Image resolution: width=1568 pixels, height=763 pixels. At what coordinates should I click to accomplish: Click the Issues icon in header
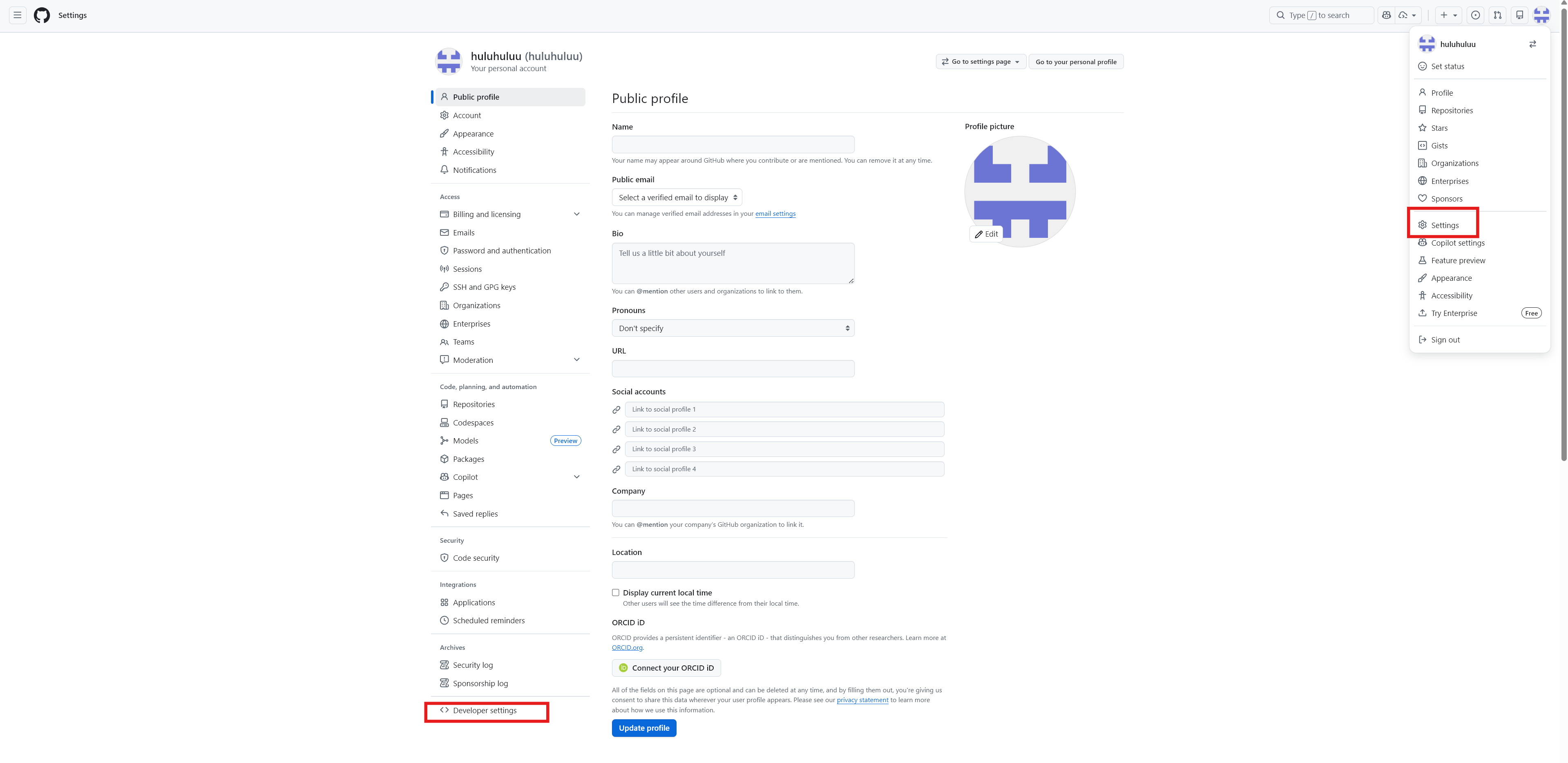point(1476,15)
